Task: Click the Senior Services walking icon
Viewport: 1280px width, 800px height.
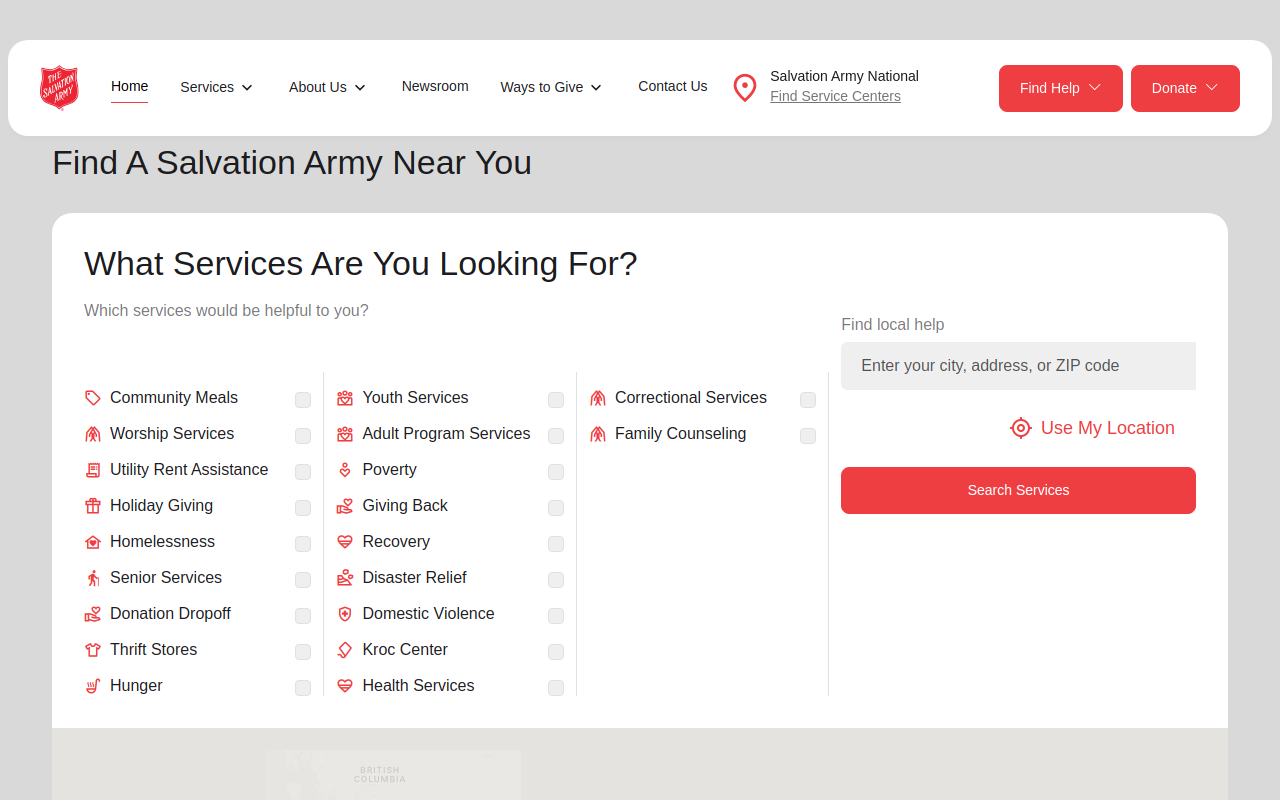Action: (93, 578)
